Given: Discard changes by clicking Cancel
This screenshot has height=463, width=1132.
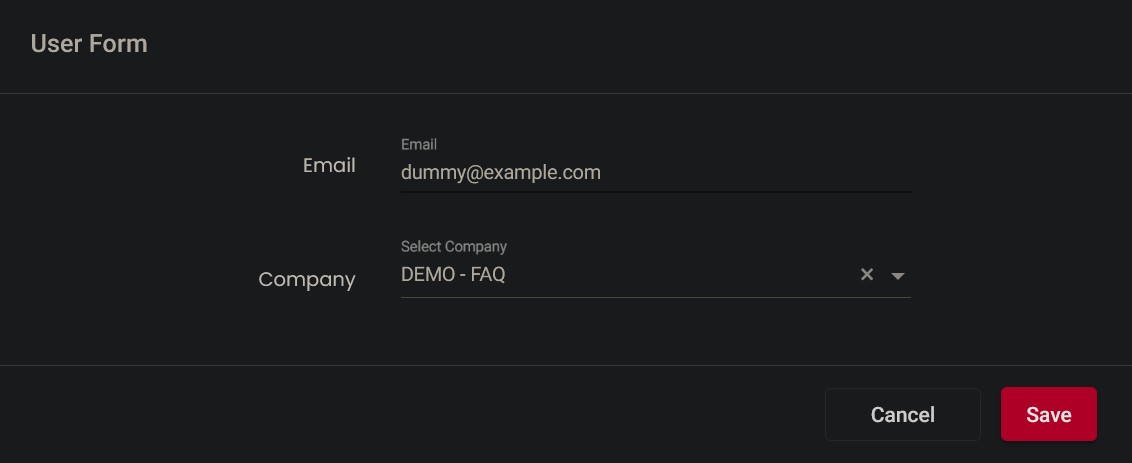Looking at the screenshot, I should click(x=902, y=414).
